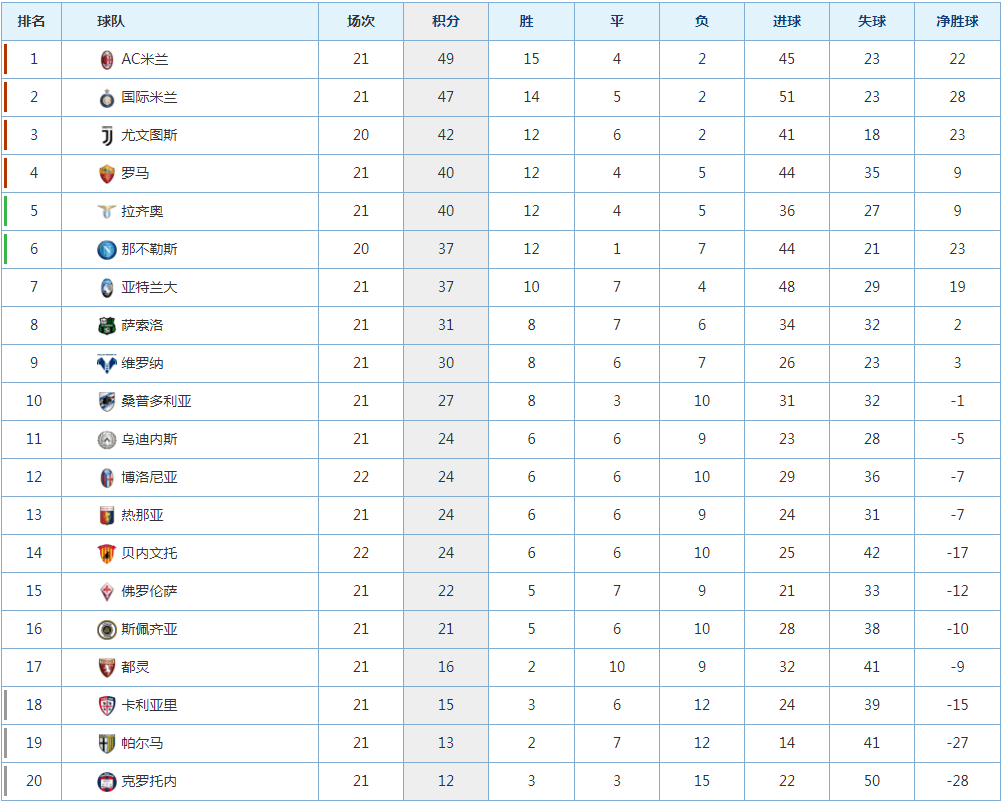The height and width of the screenshot is (801, 1002).
Task: Click the 罗马 shield badge icon
Action: [x=107, y=173]
